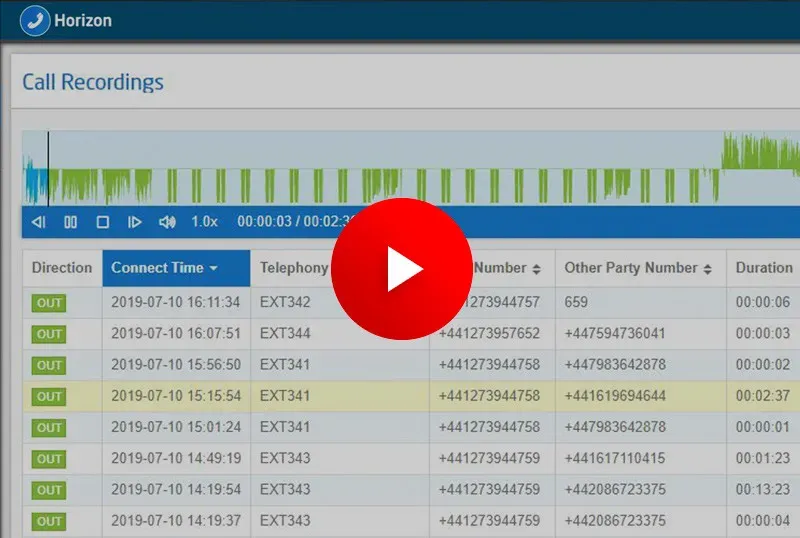Click the duration 00:01:23
The width and height of the screenshot is (800, 538).
763,458
